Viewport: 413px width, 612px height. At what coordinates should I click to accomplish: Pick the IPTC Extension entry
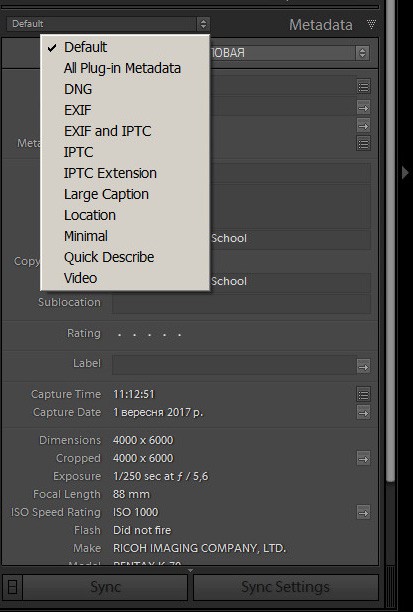tap(110, 173)
